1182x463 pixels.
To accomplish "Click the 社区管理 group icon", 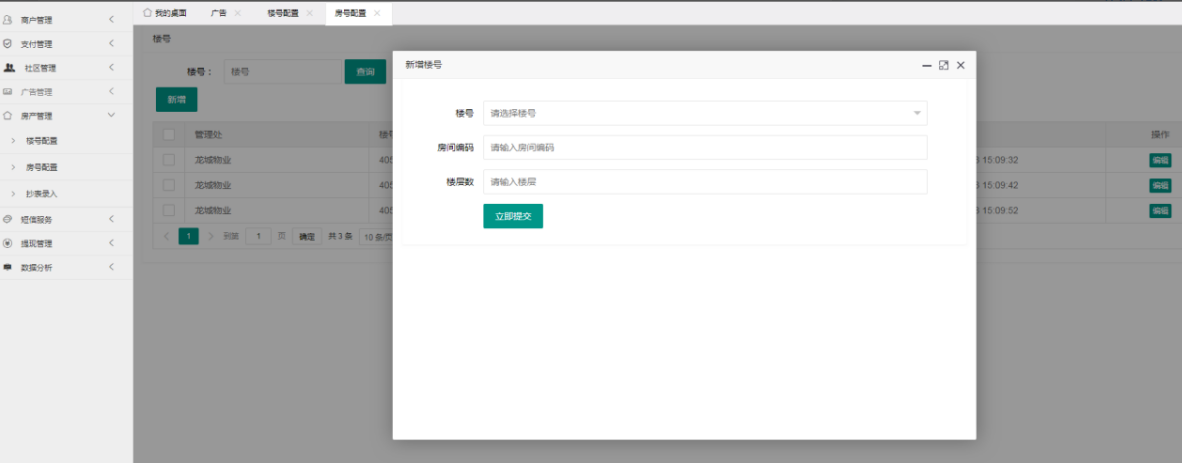I will (9, 68).
